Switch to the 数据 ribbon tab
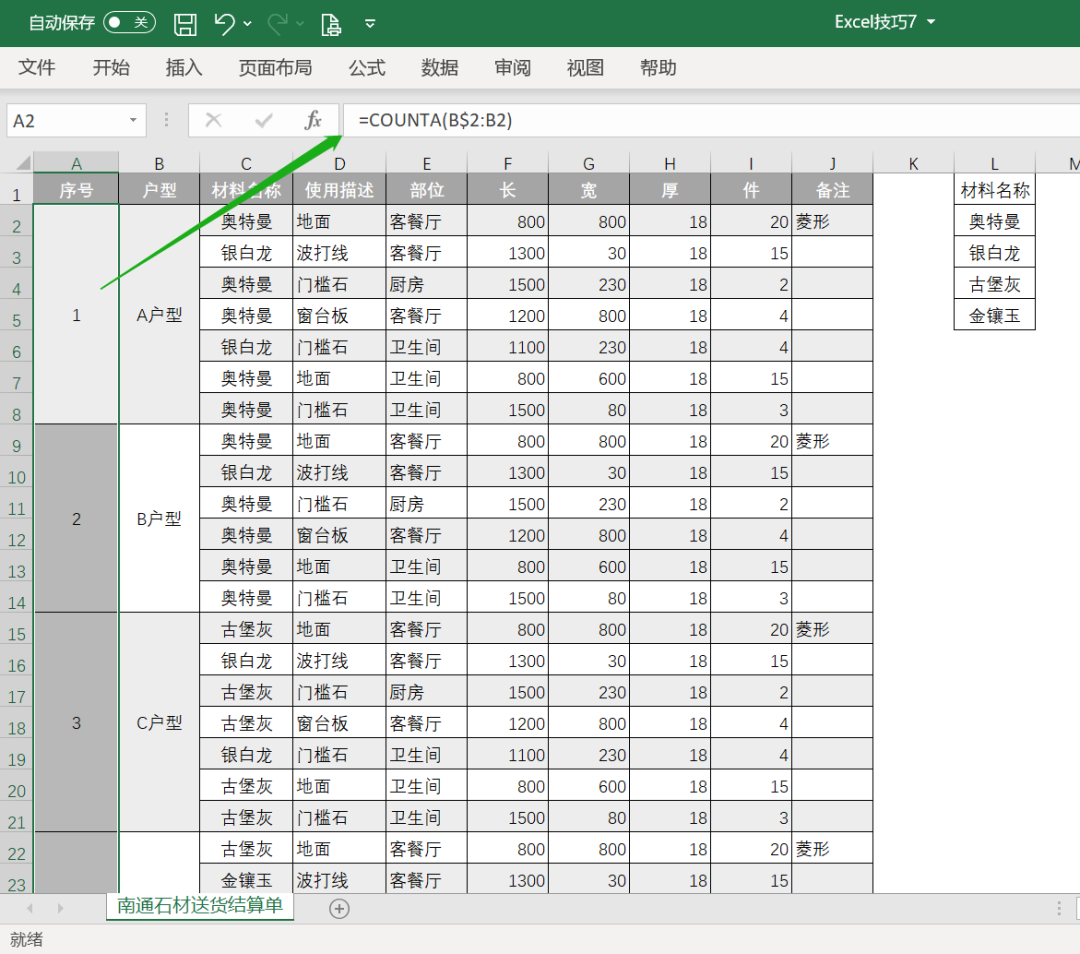The image size is (1080, 954). click(x=440, y=68)
